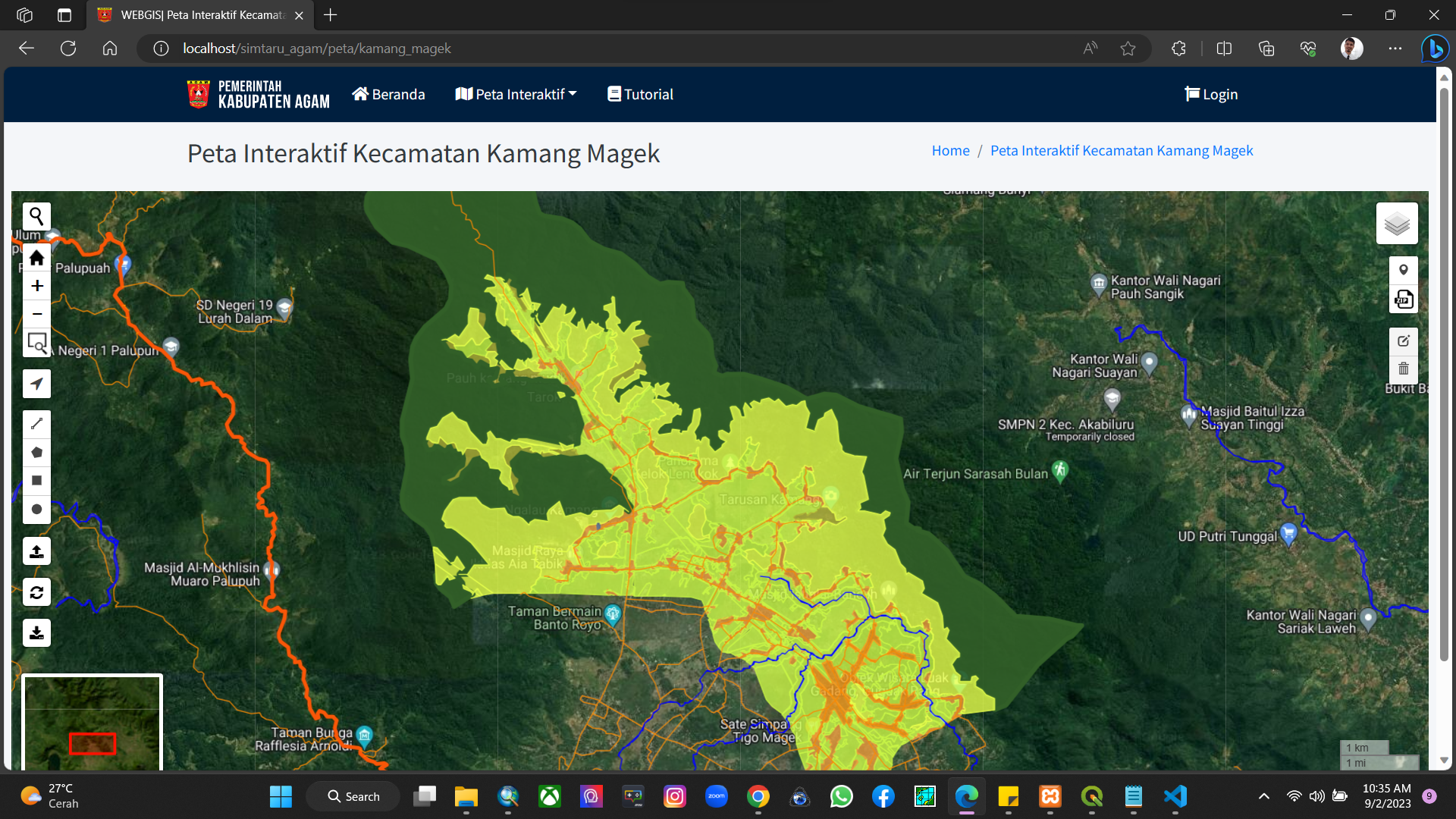Click the download map button

pos(36,632)
